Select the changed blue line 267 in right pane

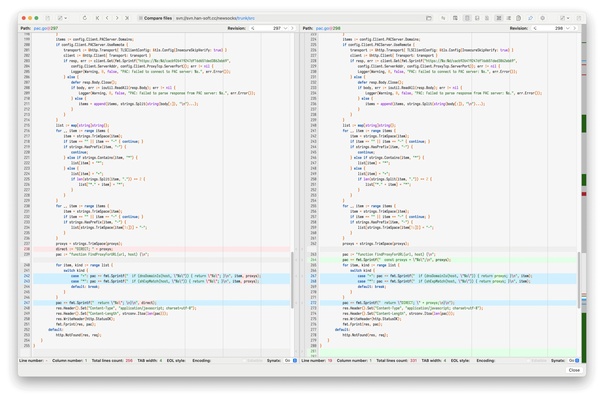point(448,276)
